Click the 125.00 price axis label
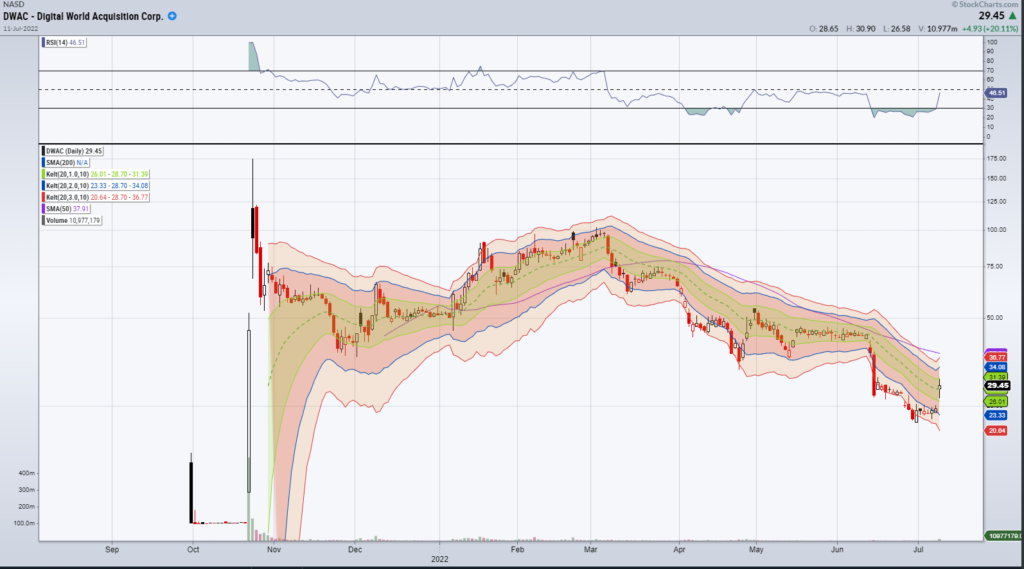The width and height of the screenshot is (1024, 569). tap(997, 201)
